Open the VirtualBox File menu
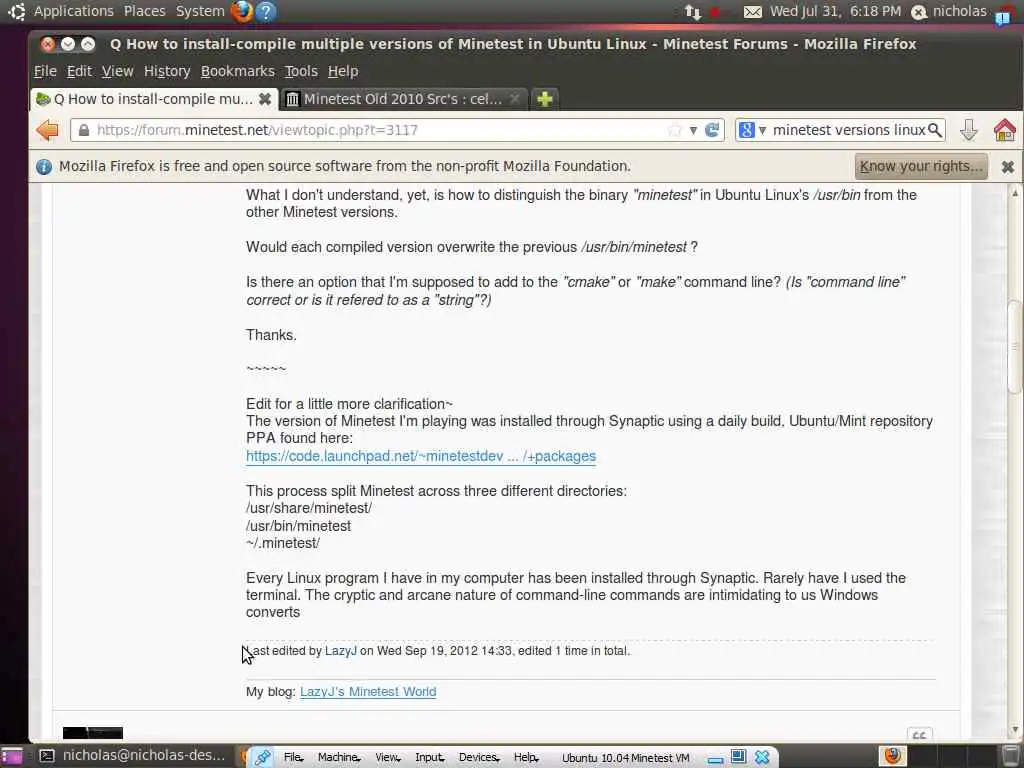1024x768 pixels. (x=294, y=758)
